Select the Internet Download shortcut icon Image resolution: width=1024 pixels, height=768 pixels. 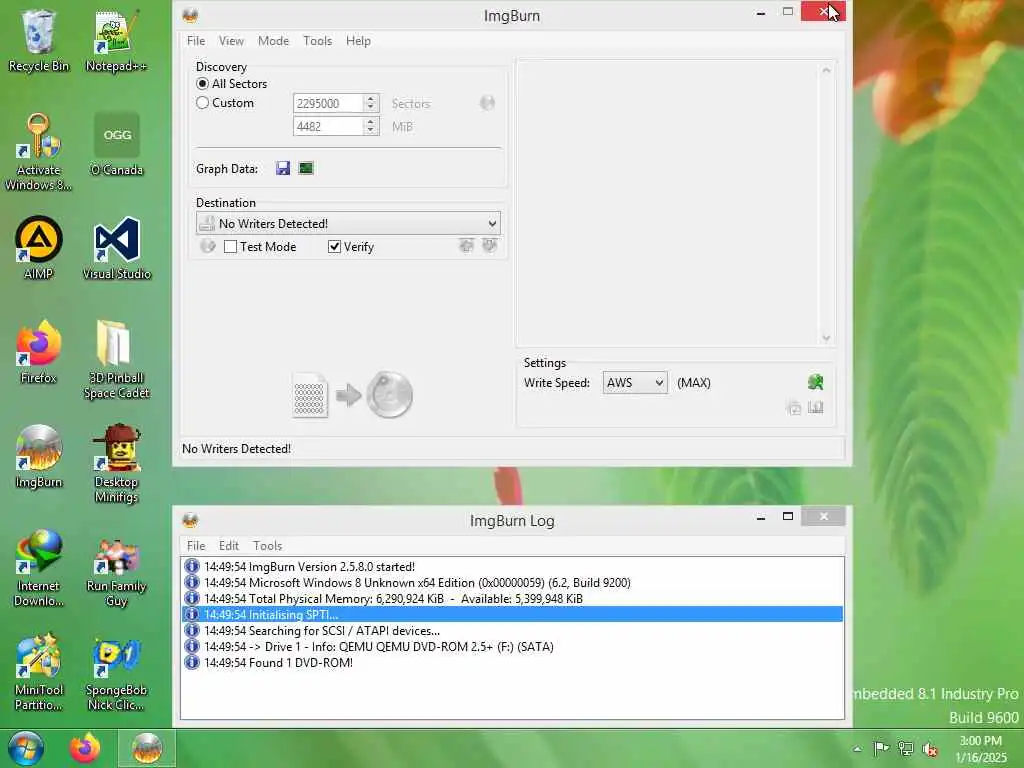coord(39,568)
